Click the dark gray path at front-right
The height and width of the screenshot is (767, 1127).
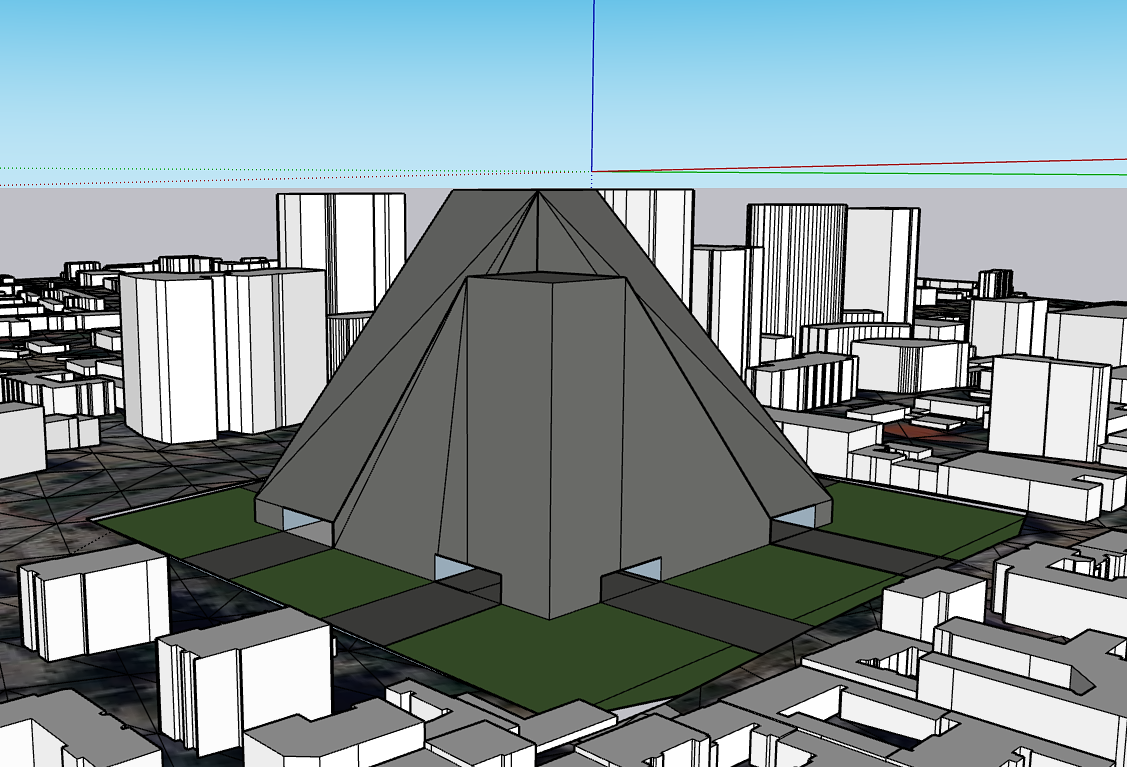(x=700, y=610)
